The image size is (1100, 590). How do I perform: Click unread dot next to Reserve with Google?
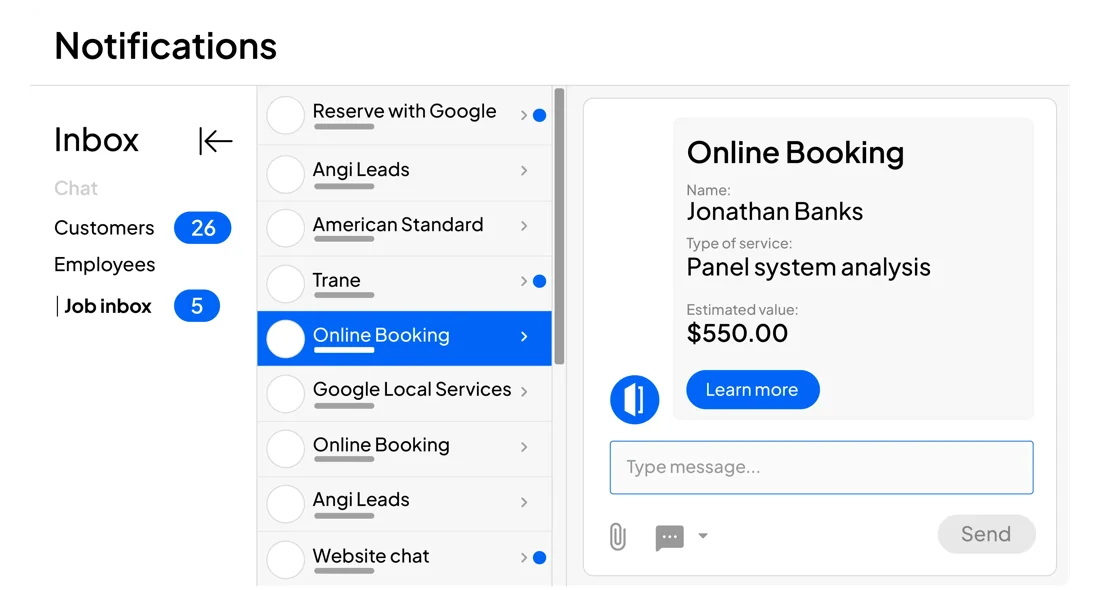coord(540,115)
